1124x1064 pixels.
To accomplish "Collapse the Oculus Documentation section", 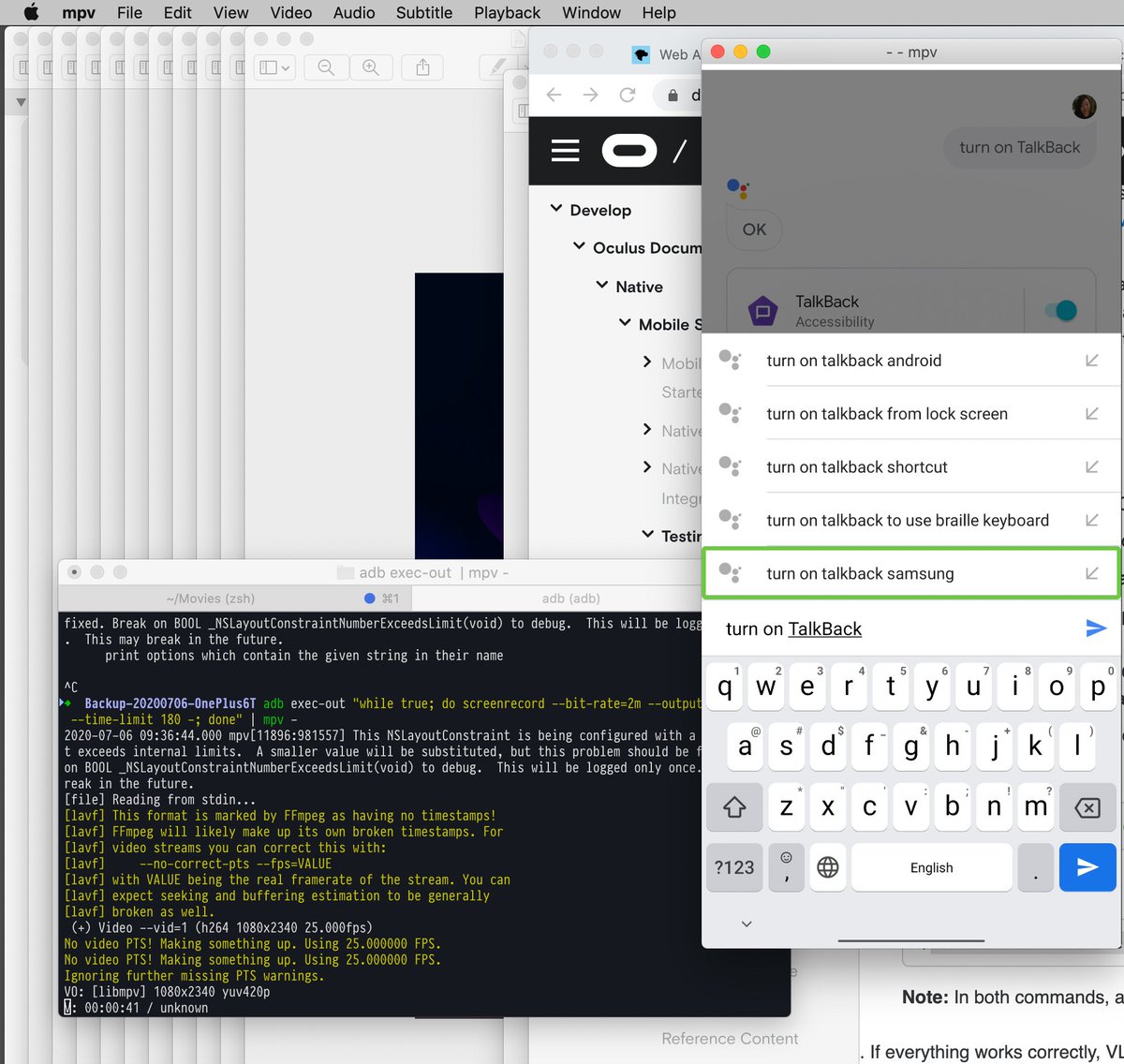I will point(579,246).
